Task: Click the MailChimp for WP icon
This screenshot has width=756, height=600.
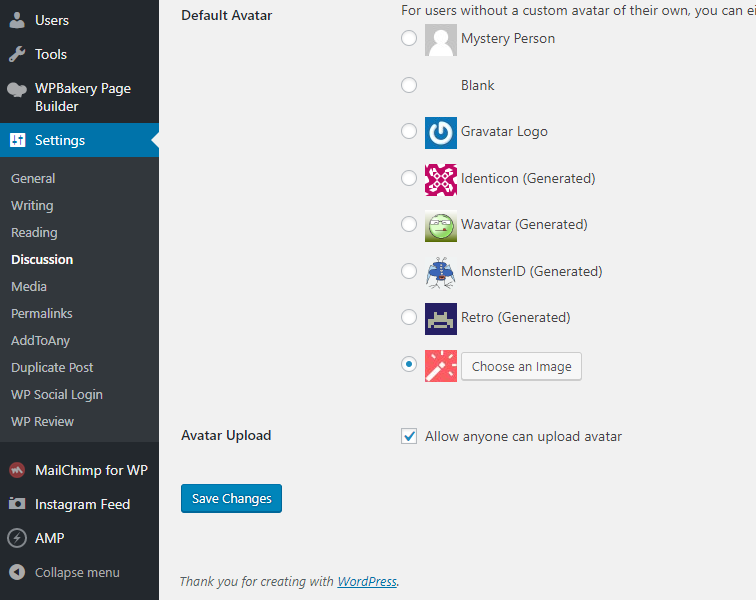Action: point(17,470)
